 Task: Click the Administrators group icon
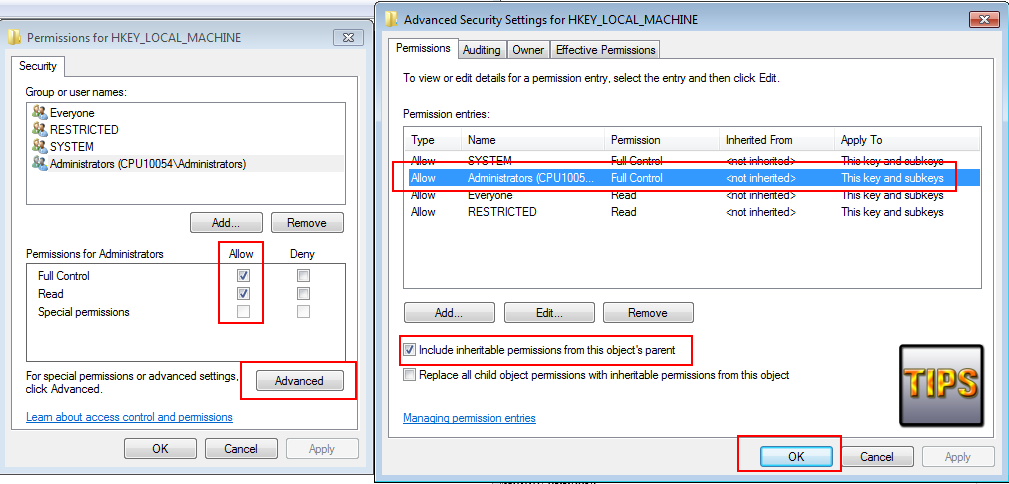40,163
